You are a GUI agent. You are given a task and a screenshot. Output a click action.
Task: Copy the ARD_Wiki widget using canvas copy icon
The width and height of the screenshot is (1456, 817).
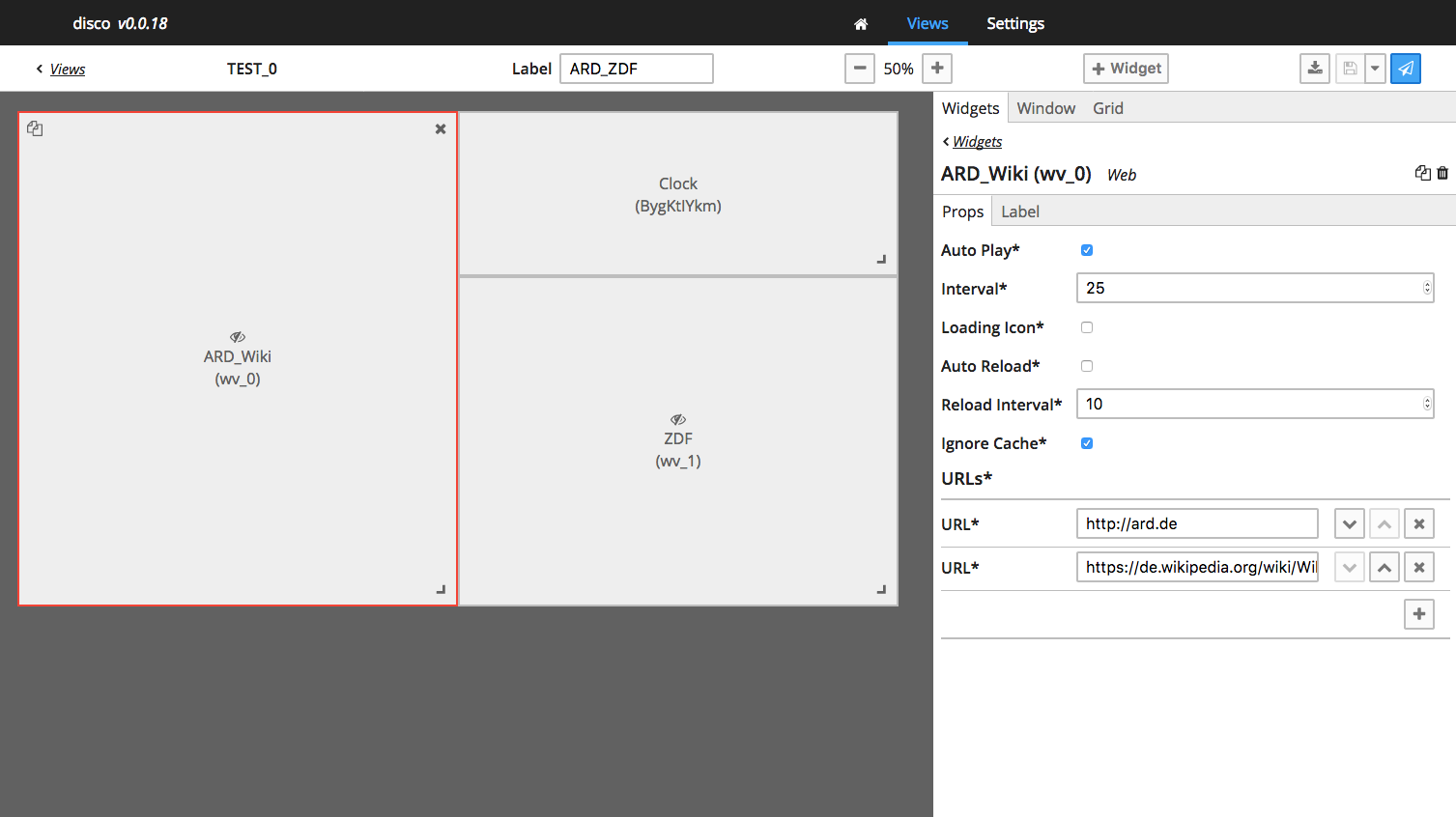pyautogui.click(x=35, y=128)
